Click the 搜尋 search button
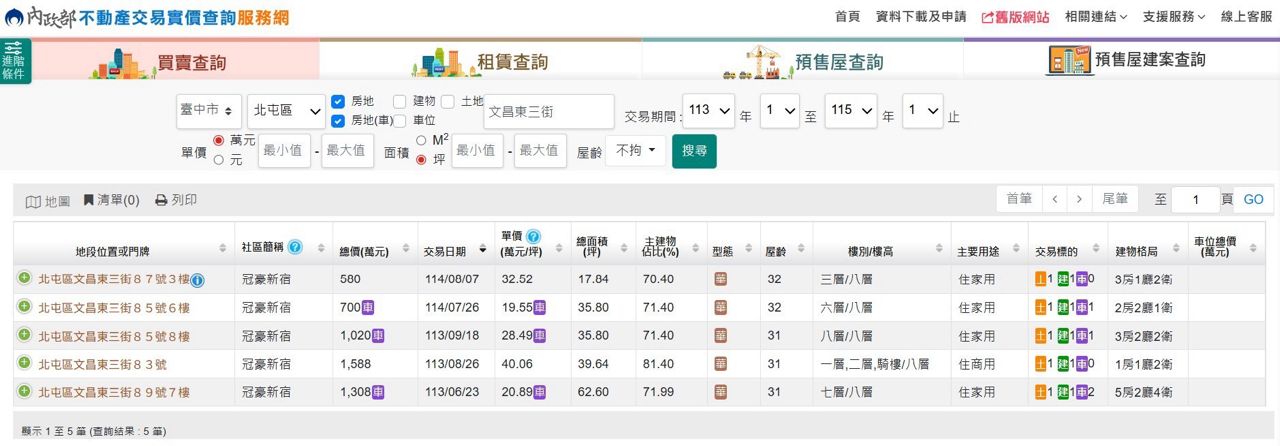 [x=694, y=151]
